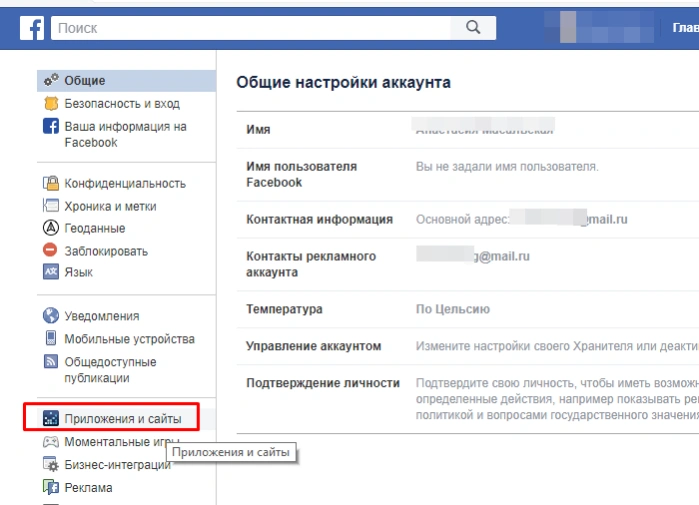
Task: Edit the Температура setting row
Action: 468,309
